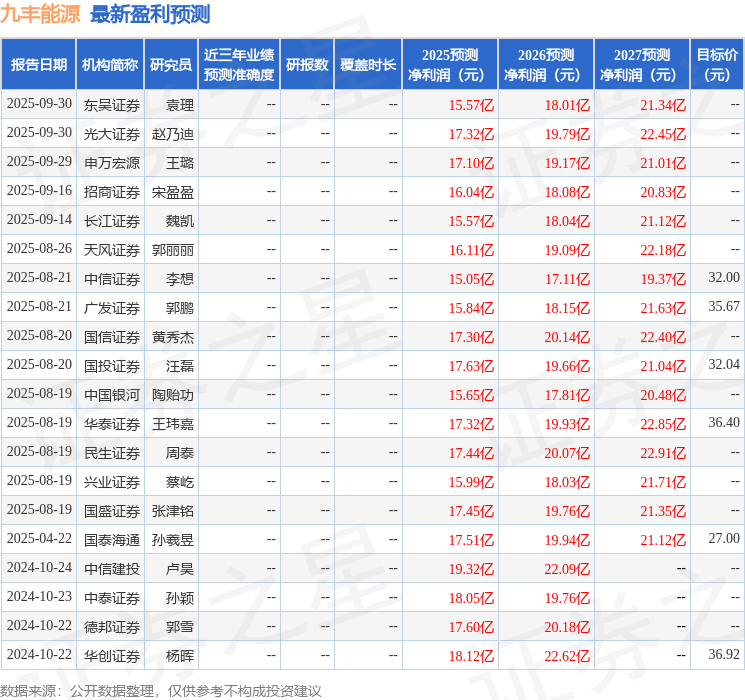Select the 目标价 column header
Viewport: 745px width, 700px height.
click(717, 65)
